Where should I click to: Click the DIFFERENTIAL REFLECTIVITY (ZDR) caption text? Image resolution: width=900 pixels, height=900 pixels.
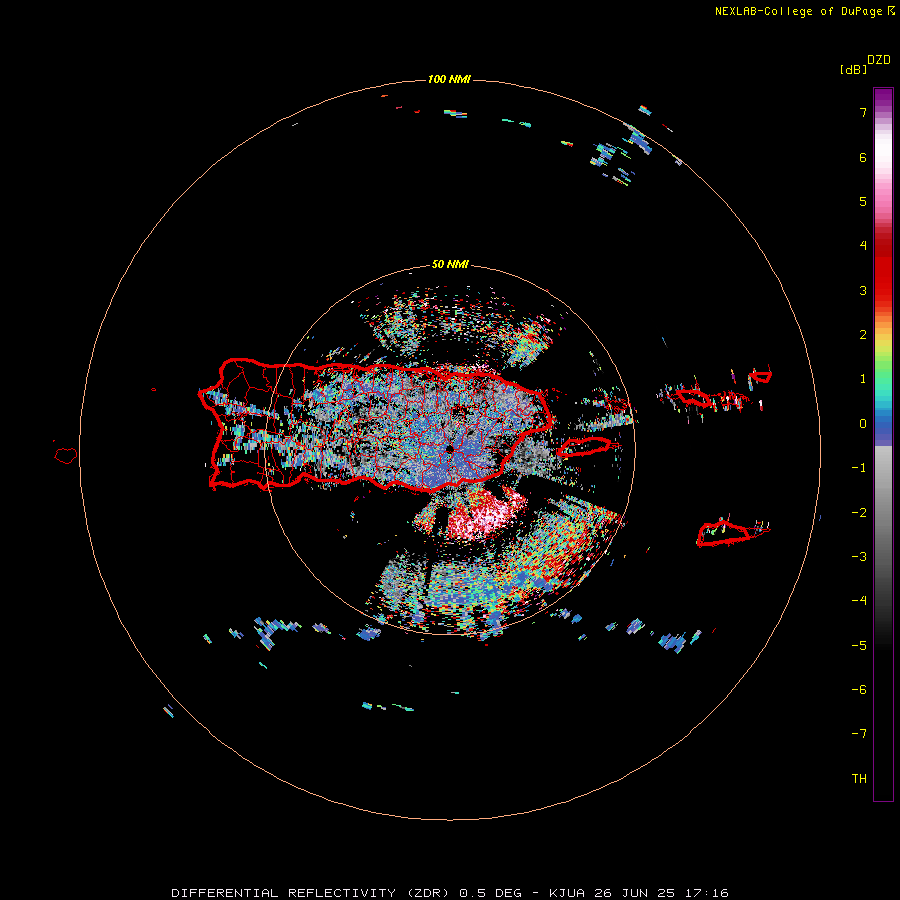310,893
